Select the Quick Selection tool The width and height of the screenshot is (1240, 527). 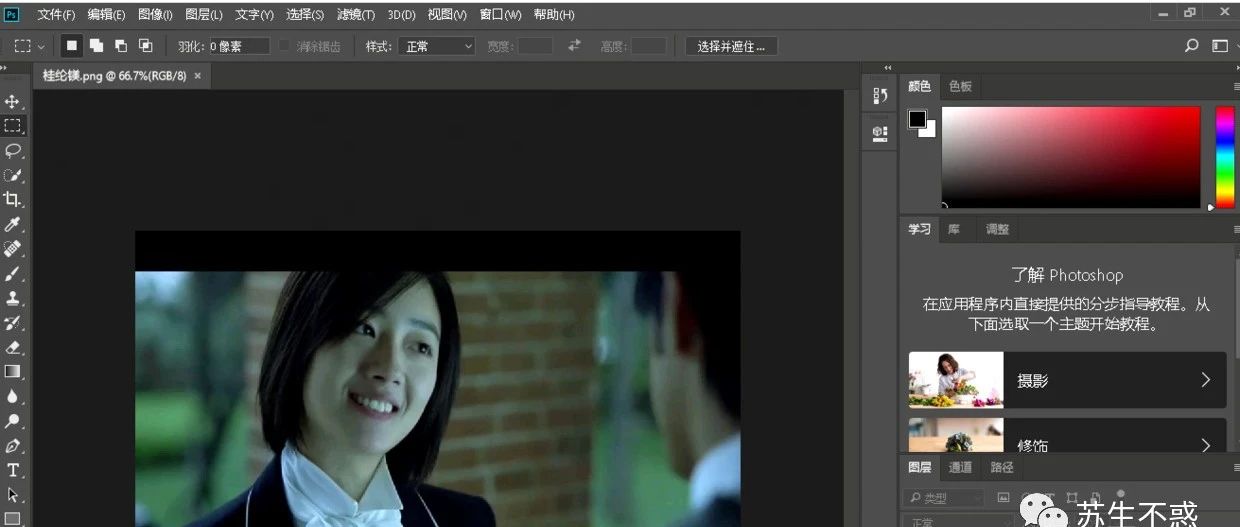(x=13, y=175)
